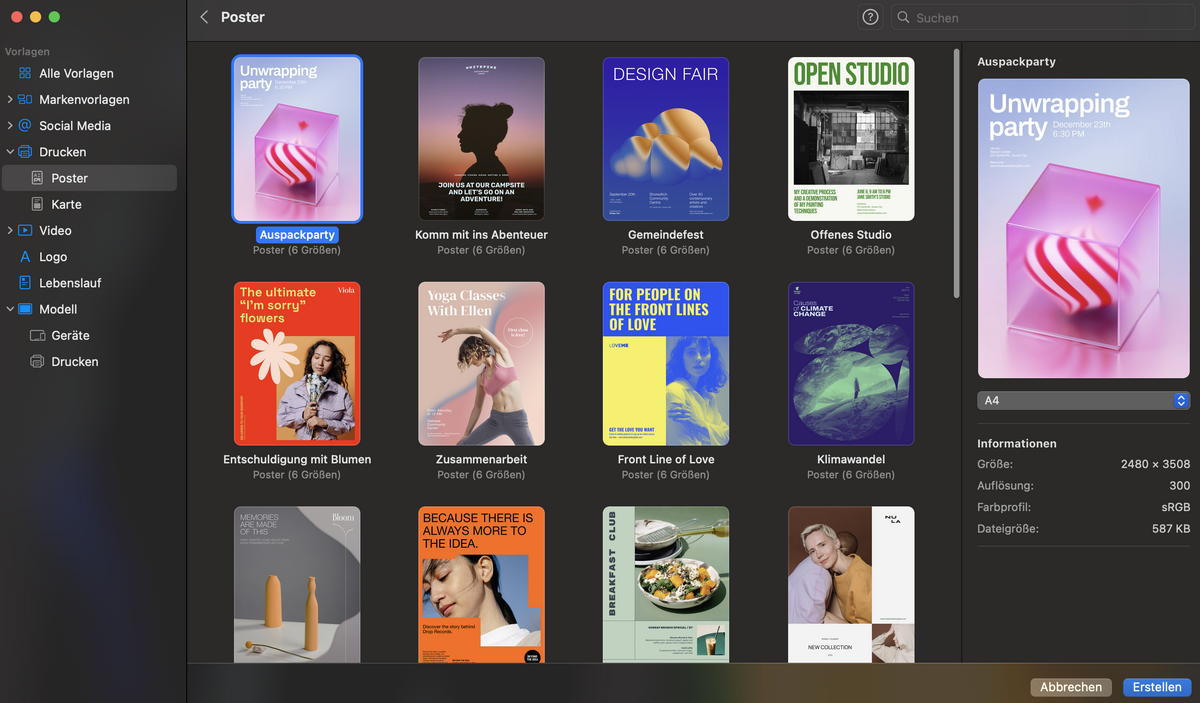This screenshot has height=703, width=1200.
Task: Go back using the chevron beside Poster
Action: click(x=204, y=17)
